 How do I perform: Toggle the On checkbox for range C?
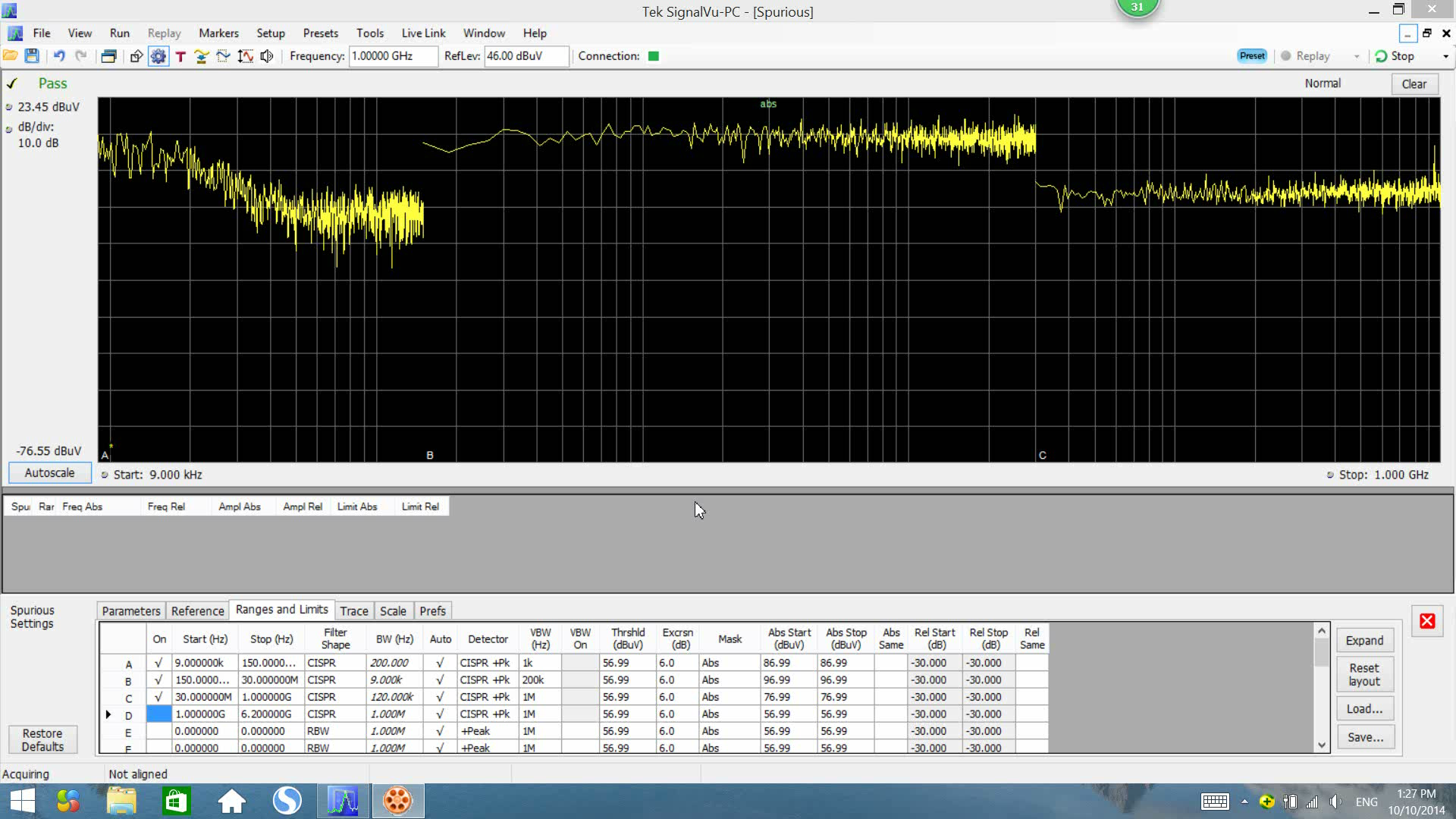(158, 697)
